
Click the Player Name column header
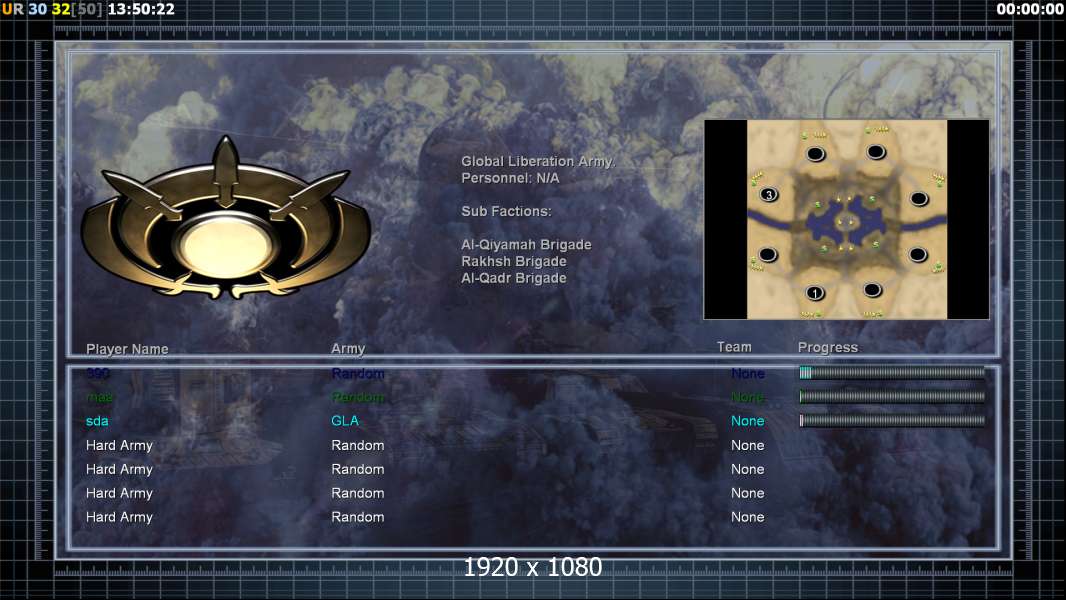pos(127,349)
